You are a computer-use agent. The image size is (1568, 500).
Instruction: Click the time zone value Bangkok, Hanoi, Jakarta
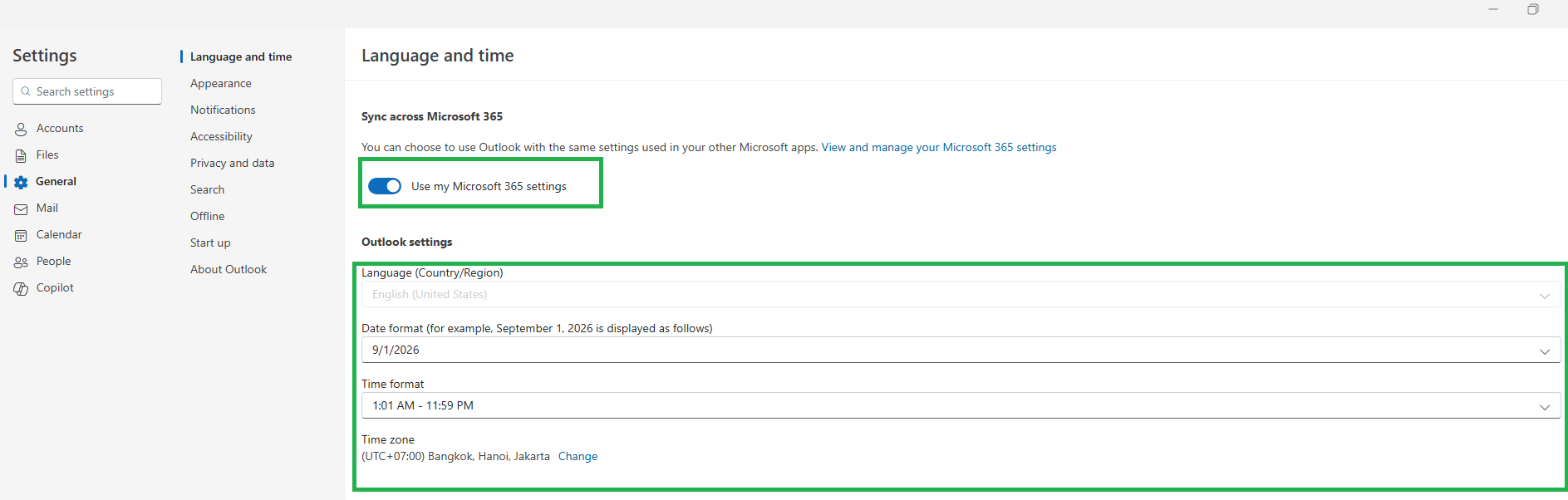coord(455,456)
